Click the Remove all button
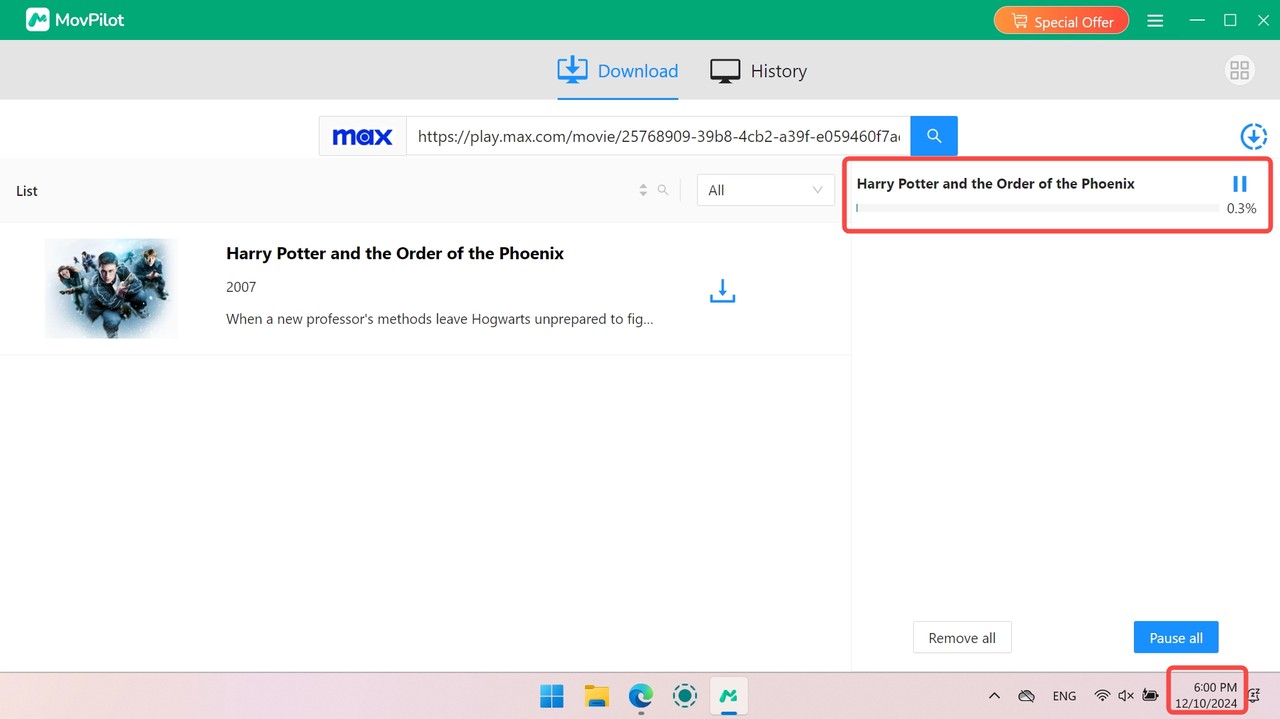Screen dimensions: 1280x719 (962, 638)
